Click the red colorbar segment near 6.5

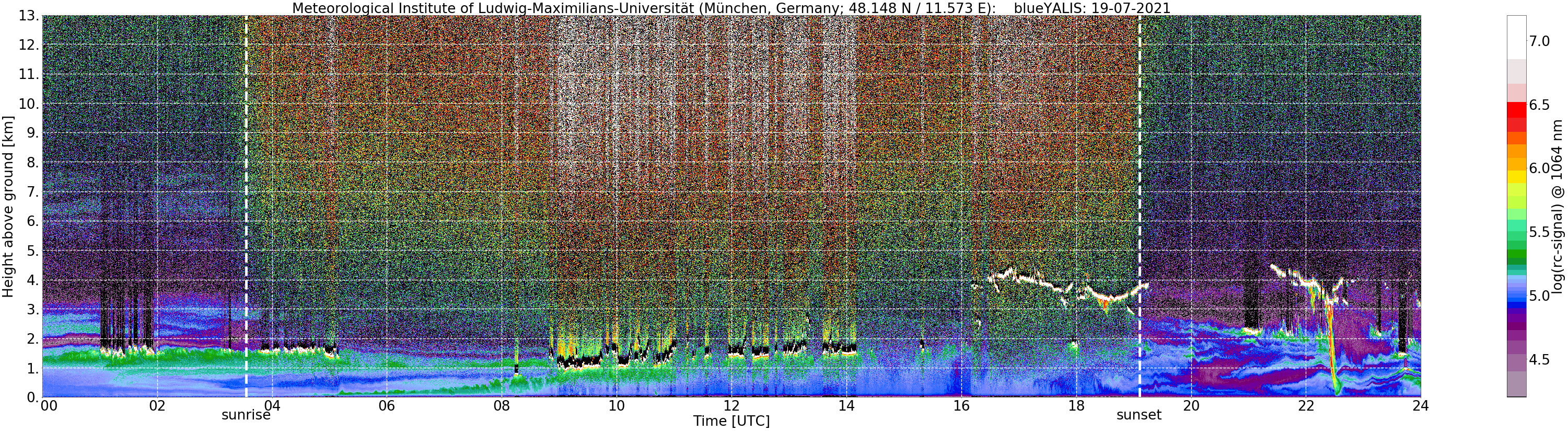(x=1516, y=110)
